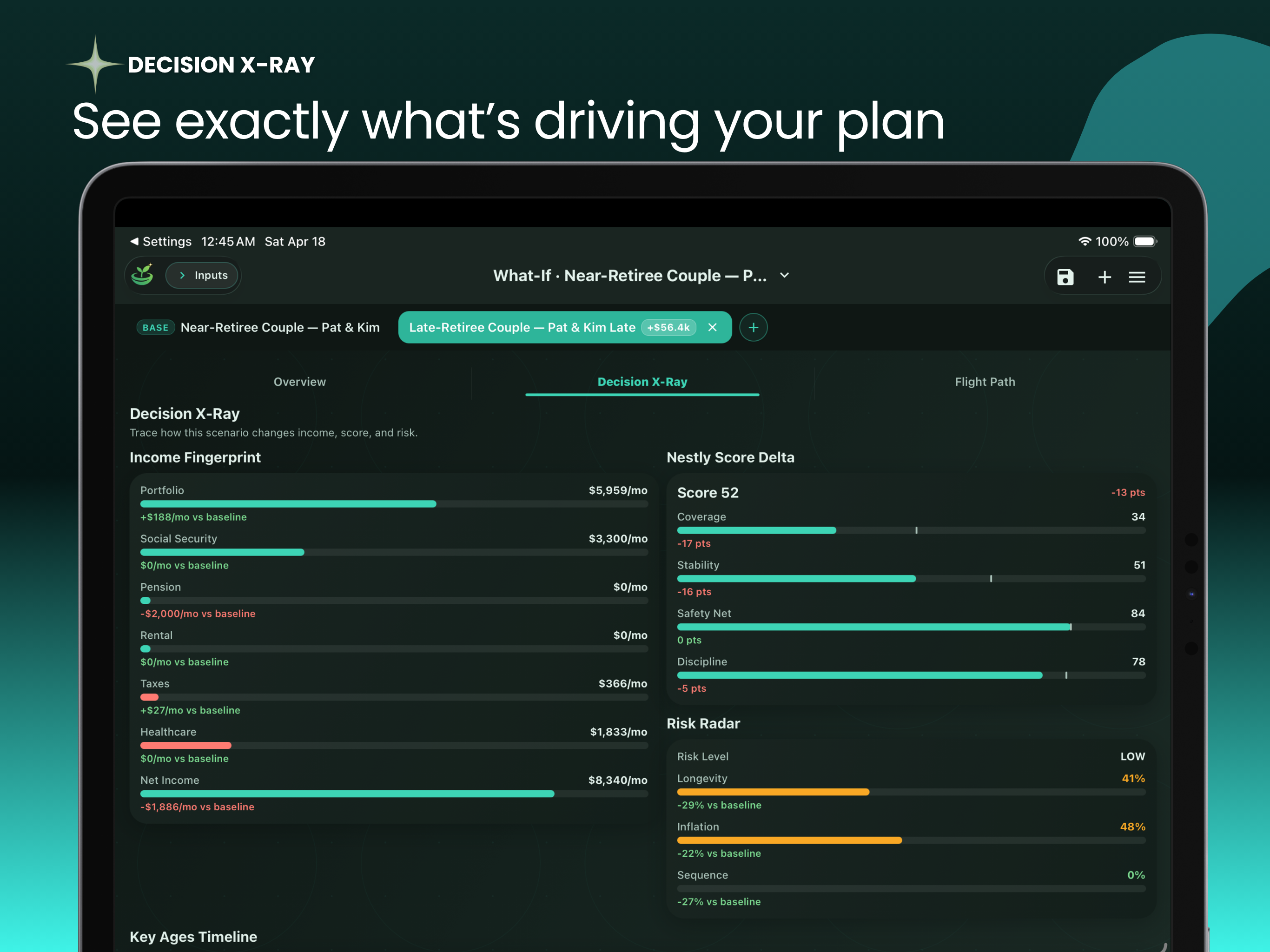Image resolution: width=1270 pixels, height=952 pixels.
Task: Switch to the Overview tab
Action: pyautogui.click(x=300, y=382)
